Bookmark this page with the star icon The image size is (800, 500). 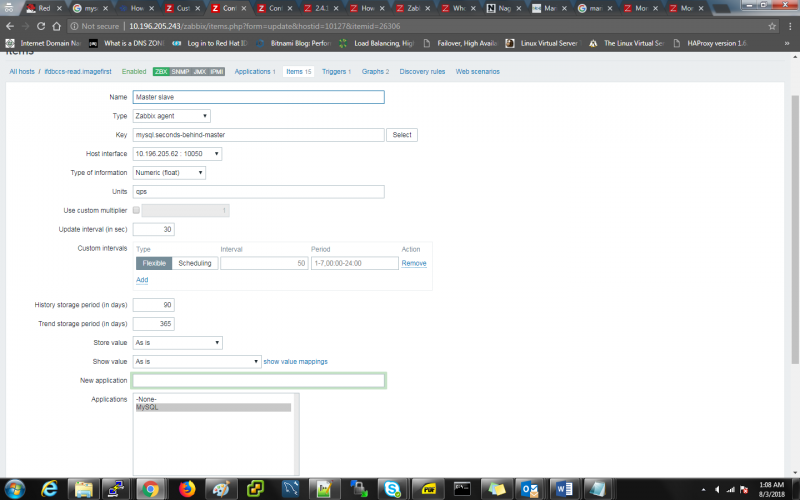click(x=772, y=26)
